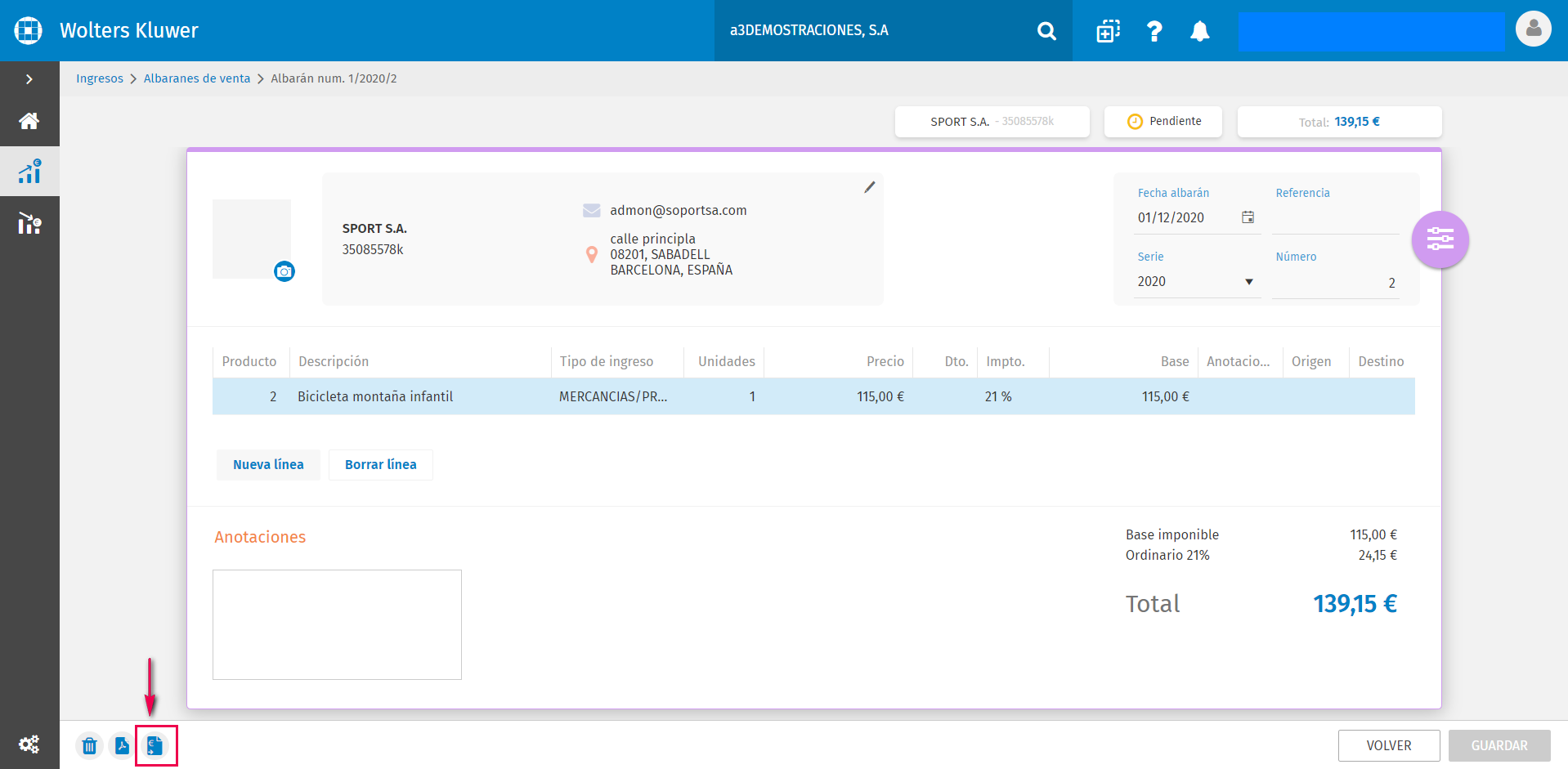This screenshot has height=769, width=1568.
Task: Click the Destino column header
Action: click(1381, 361)
